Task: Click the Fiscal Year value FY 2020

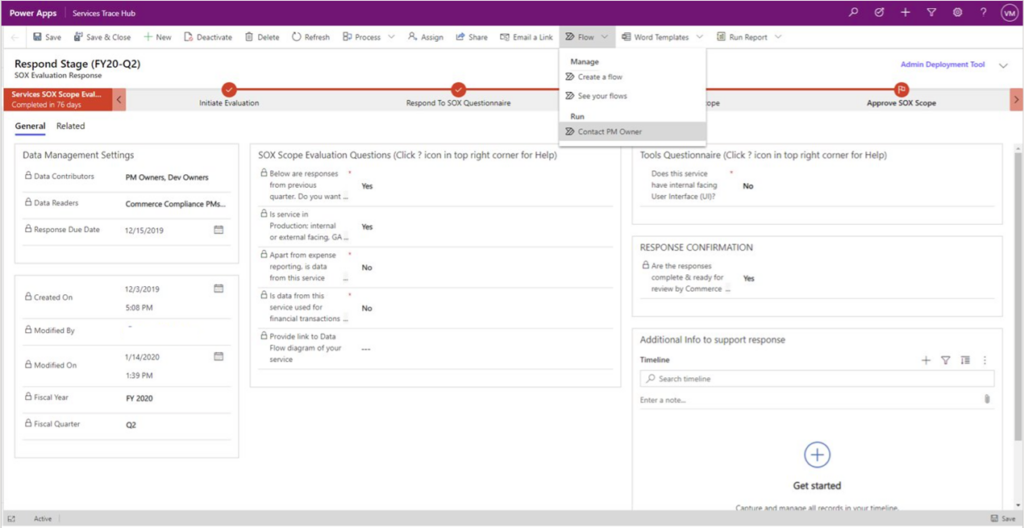Action: [139, 398]
